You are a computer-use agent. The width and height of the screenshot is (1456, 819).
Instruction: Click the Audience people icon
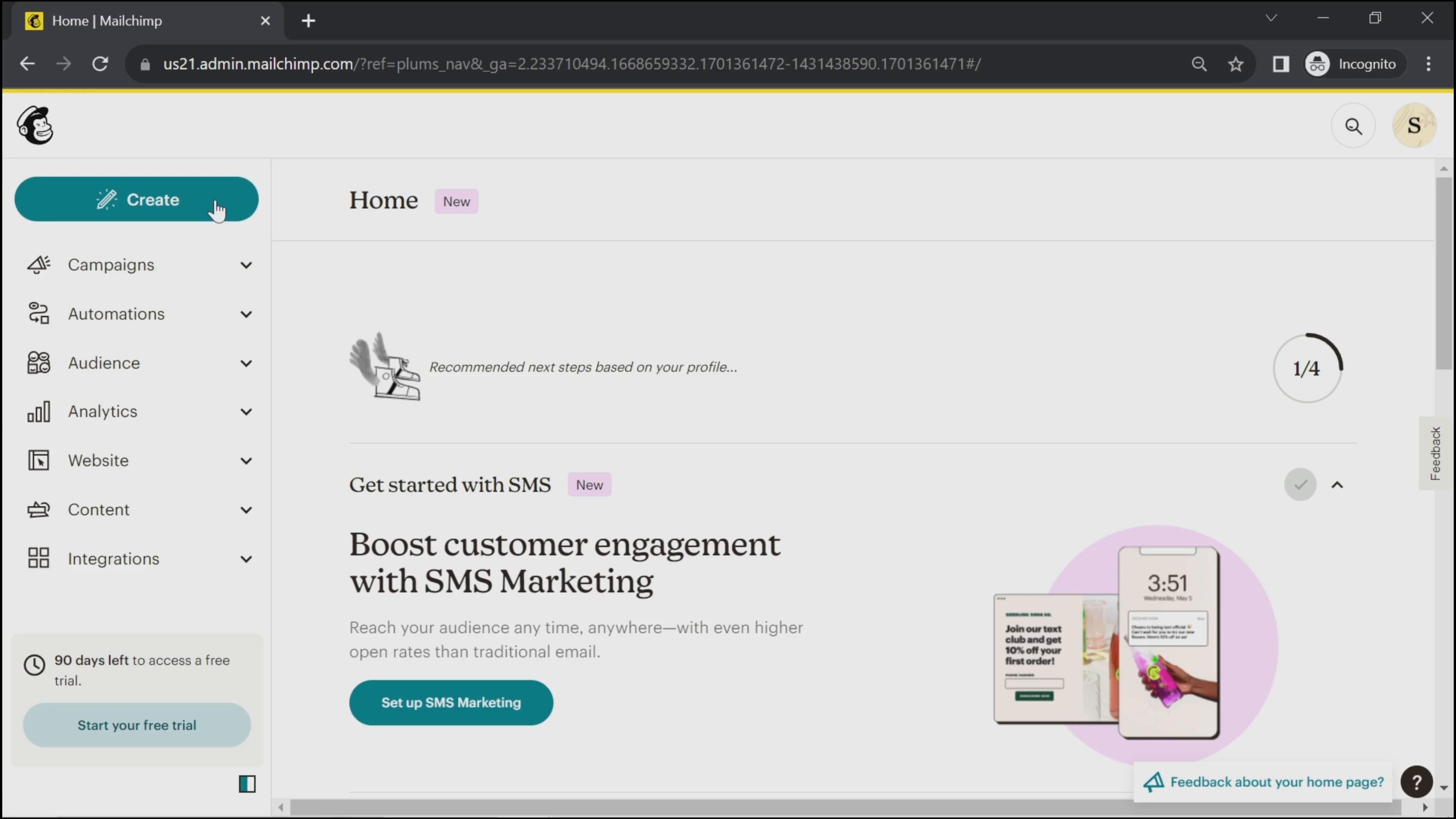click(x=38, y=363)
